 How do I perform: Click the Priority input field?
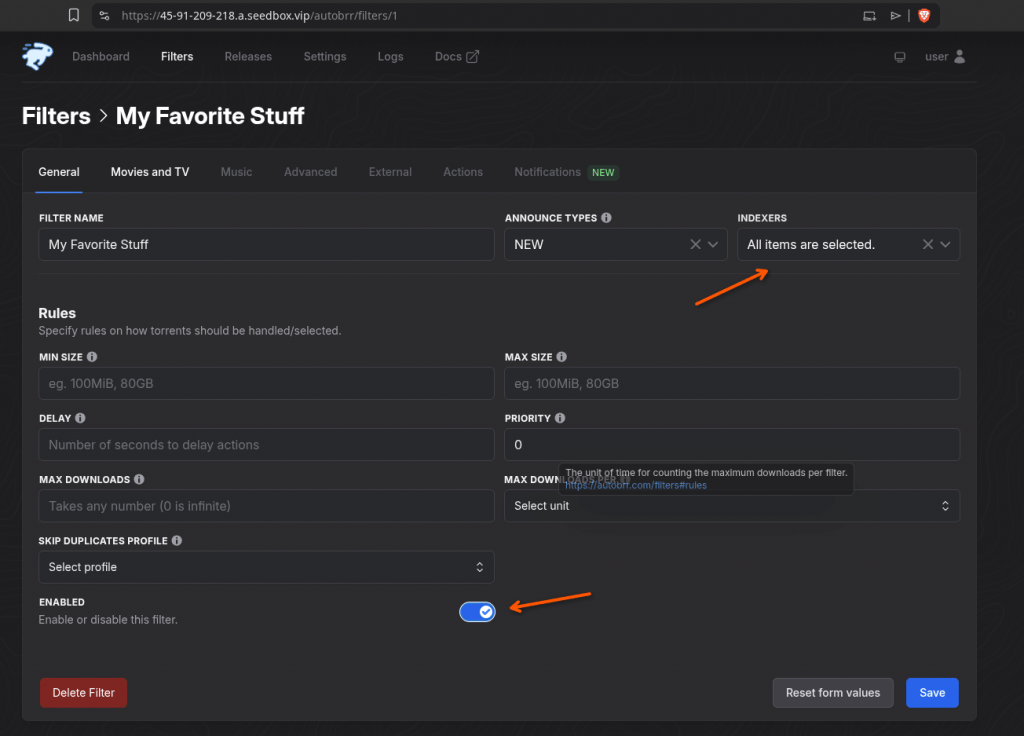pyautogui.click(x=731, y=445)
